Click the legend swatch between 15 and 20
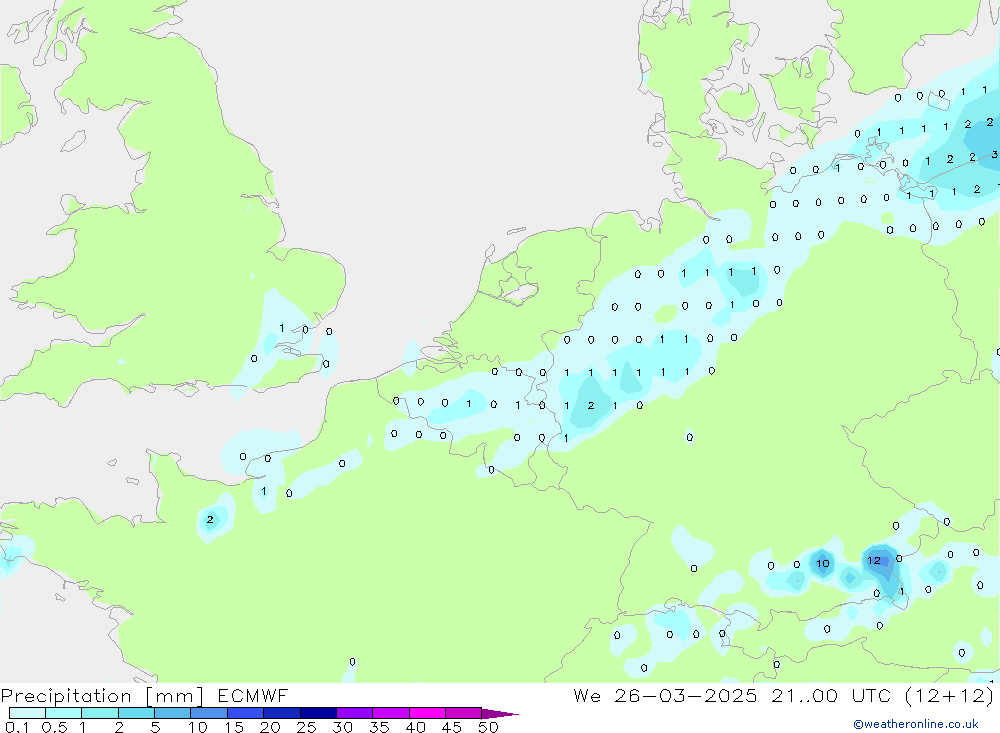The width and height of the screenshot is (1000, 733). tap(246, 713)
